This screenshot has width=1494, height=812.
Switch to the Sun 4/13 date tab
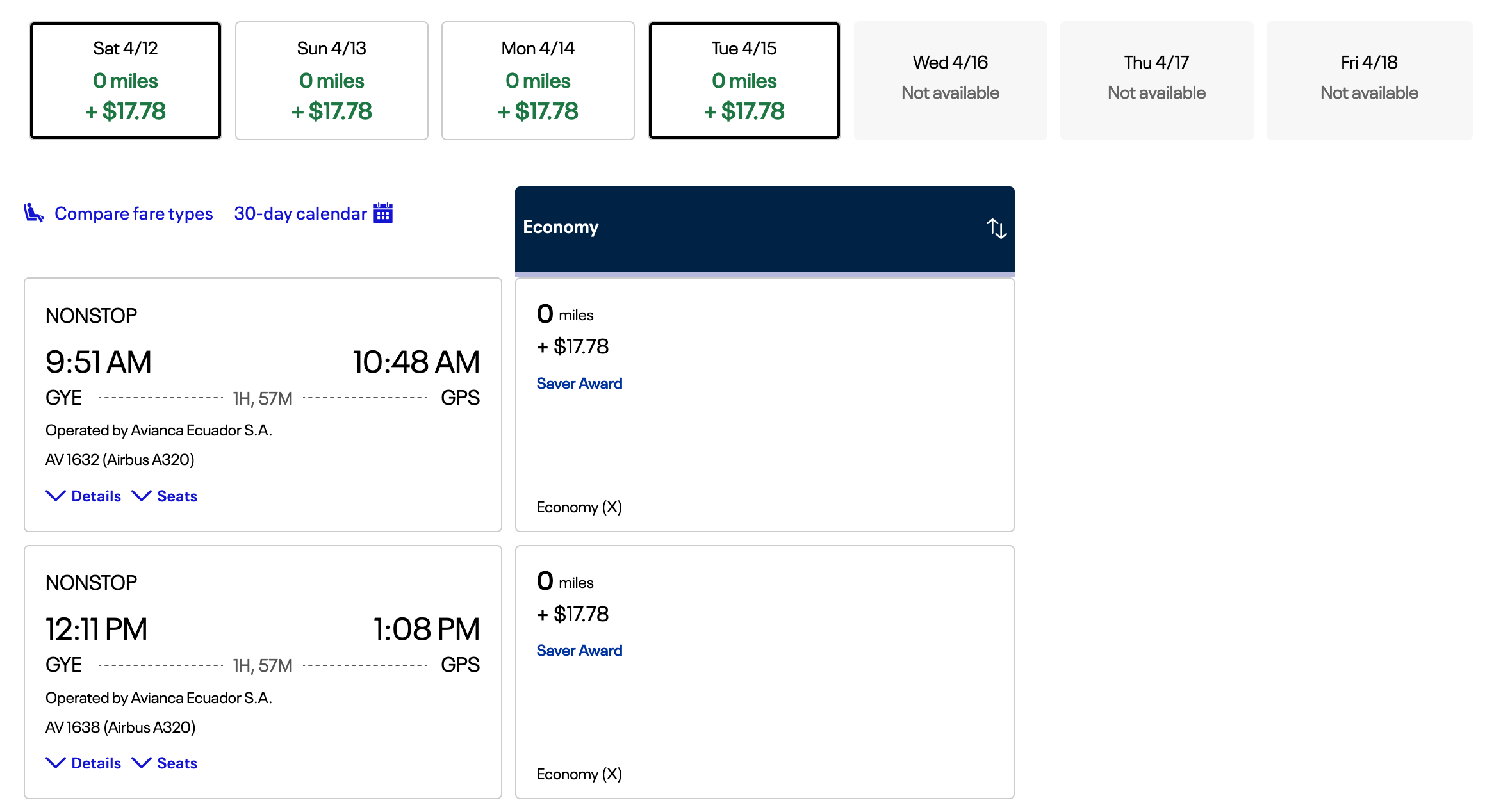pyautogui.click(x=332, y=81)
